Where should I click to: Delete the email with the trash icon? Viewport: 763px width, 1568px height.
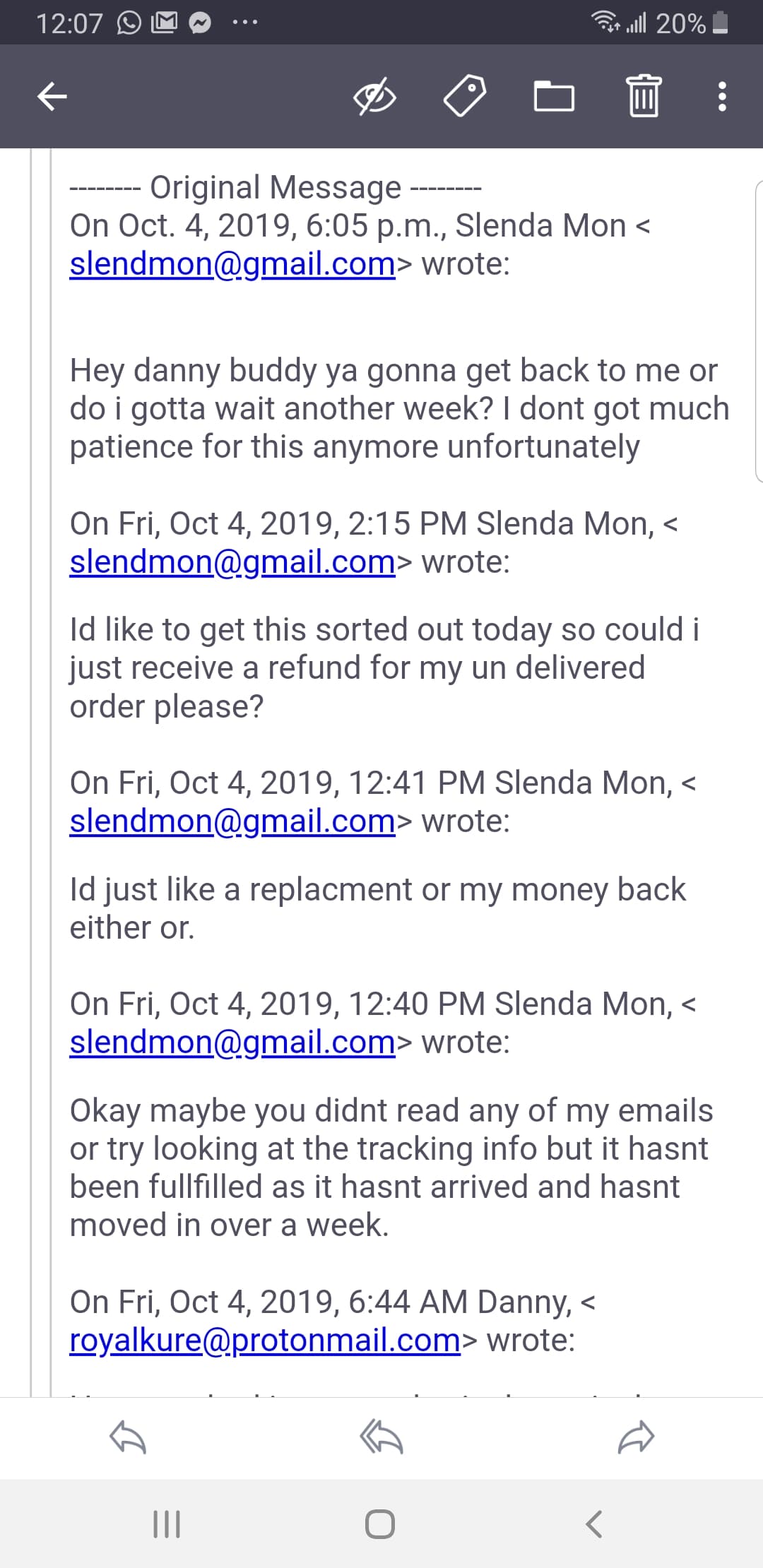(644, 96)
